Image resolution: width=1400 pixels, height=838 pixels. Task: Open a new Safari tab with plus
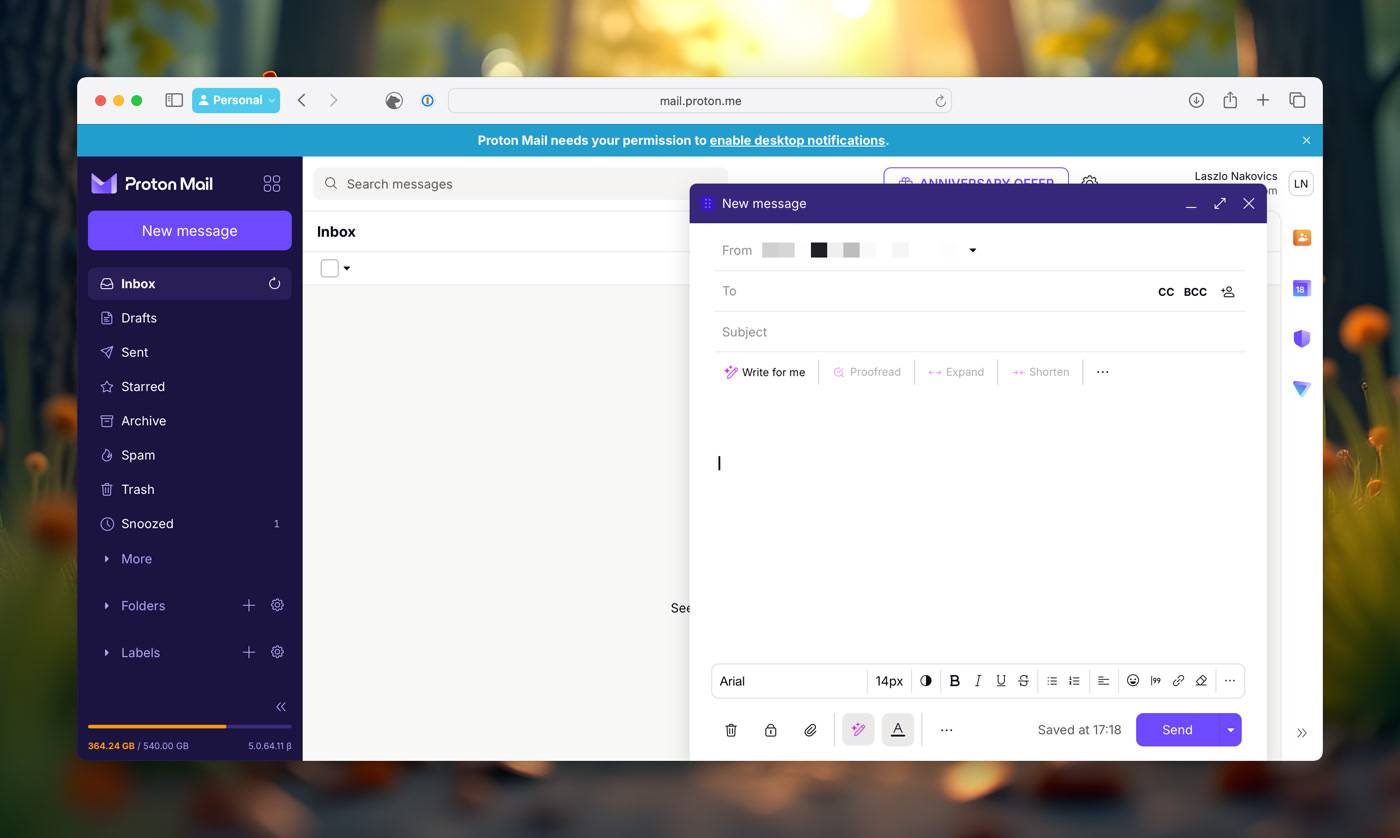click(1263, 100)
